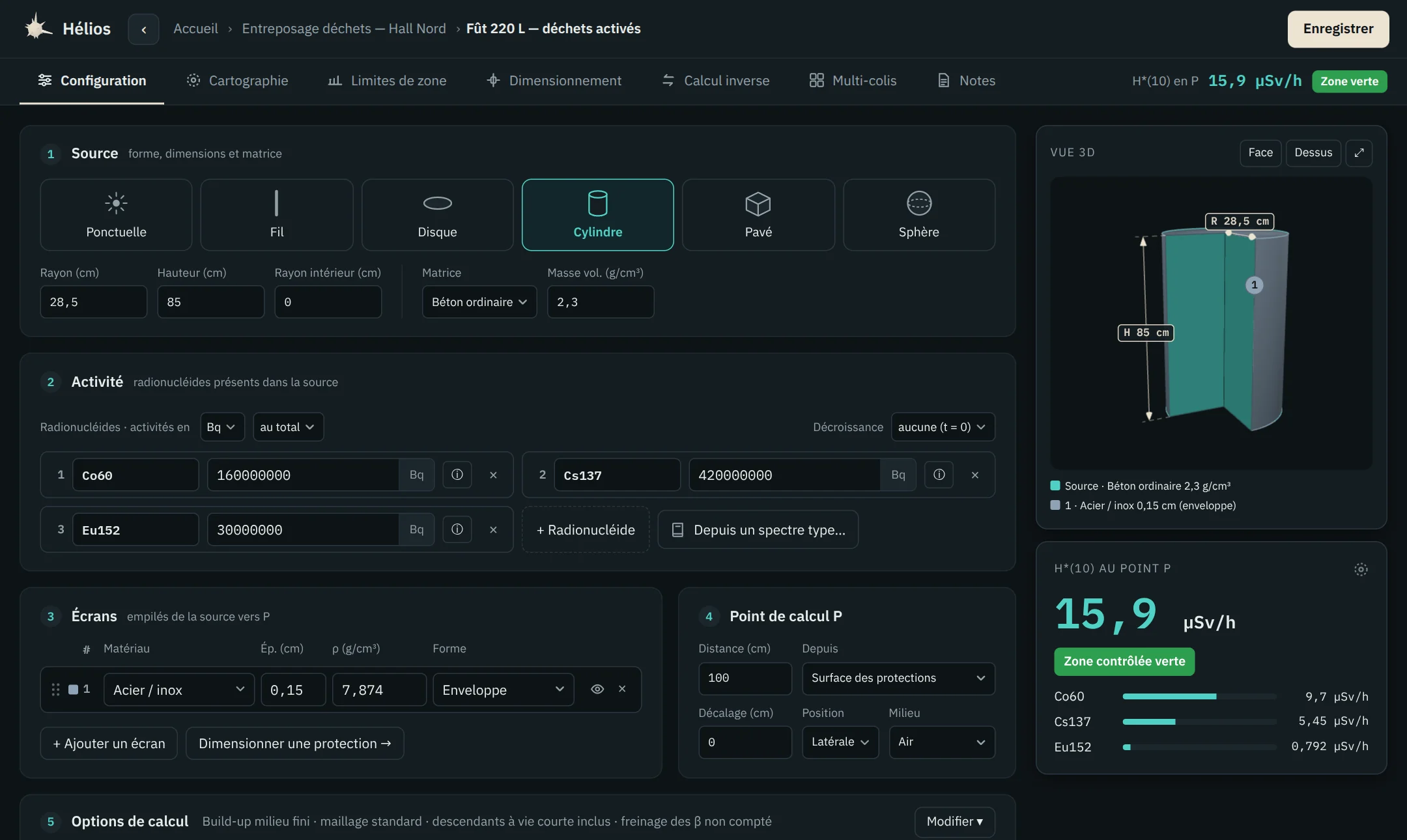The height and width of the screenshot is (840, 1407).
Task: Click the Enregistrer button
Action: (1338, 29)
